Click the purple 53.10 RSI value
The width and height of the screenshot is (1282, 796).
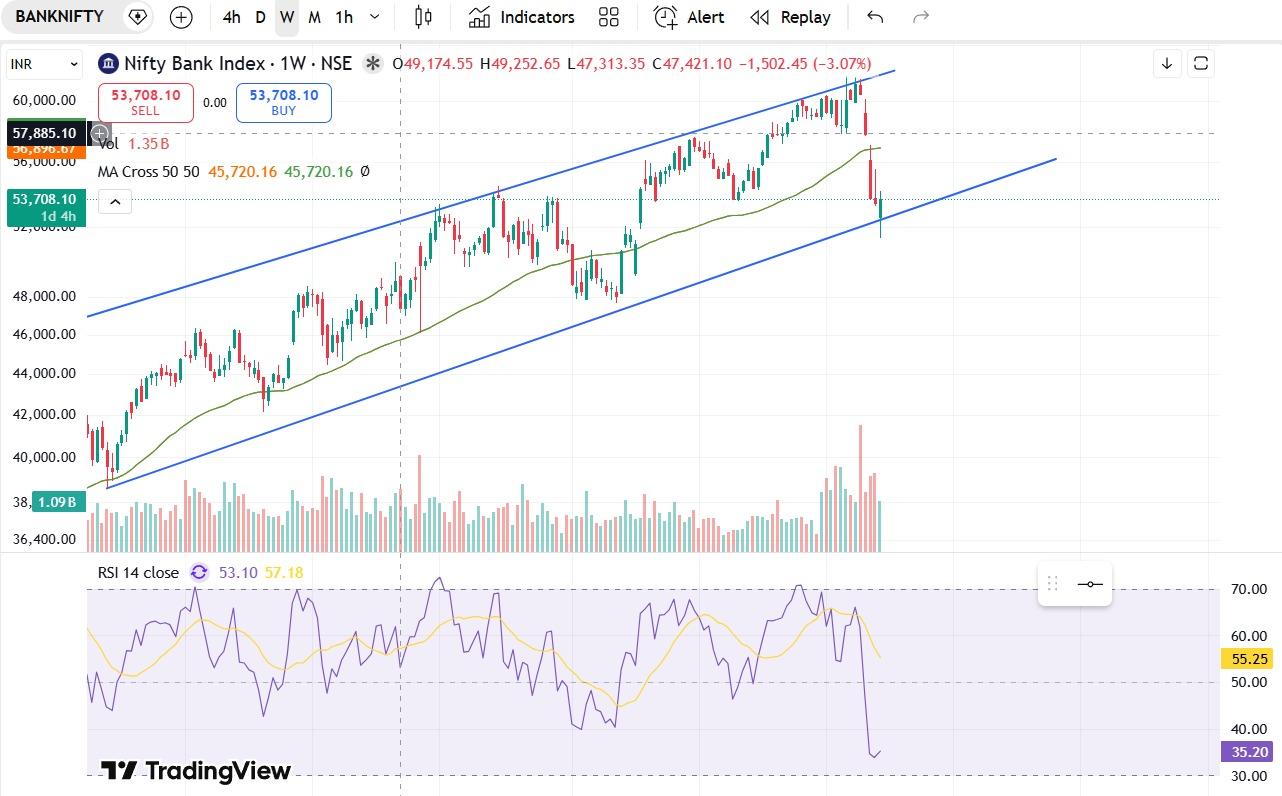(238, 573)
